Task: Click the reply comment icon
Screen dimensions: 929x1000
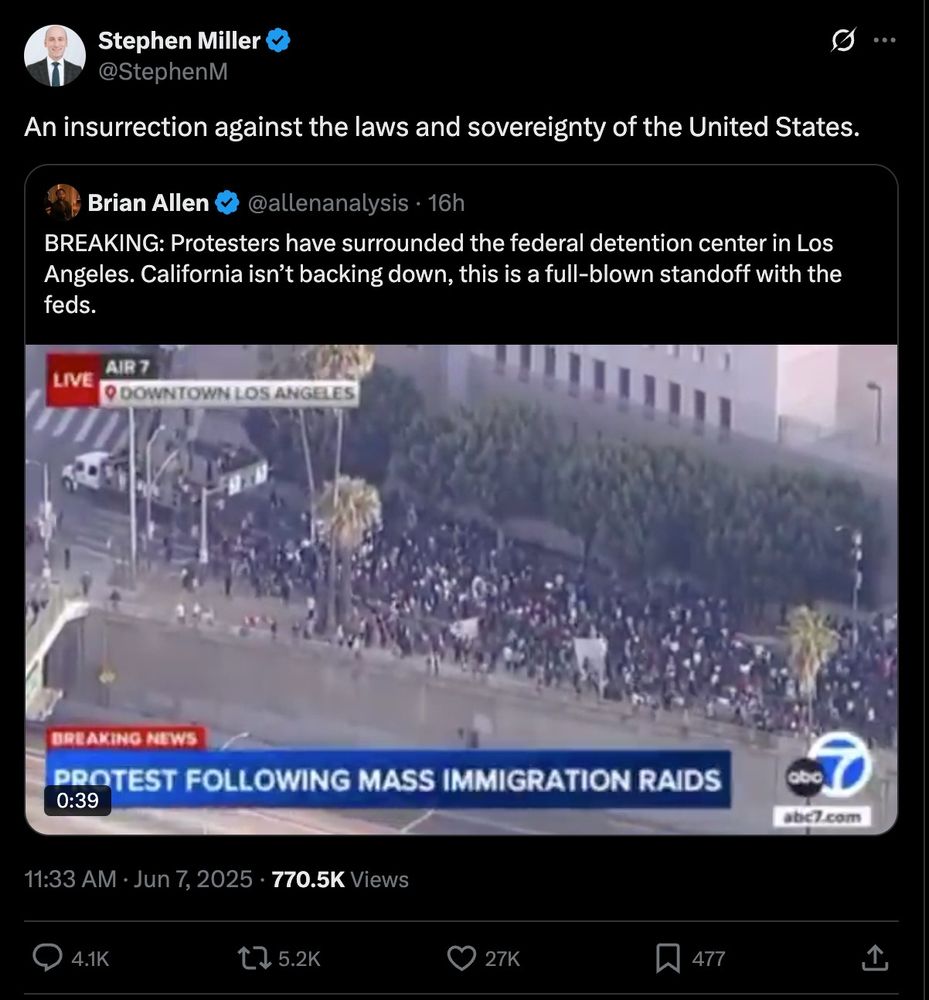Action: point(48,957)
